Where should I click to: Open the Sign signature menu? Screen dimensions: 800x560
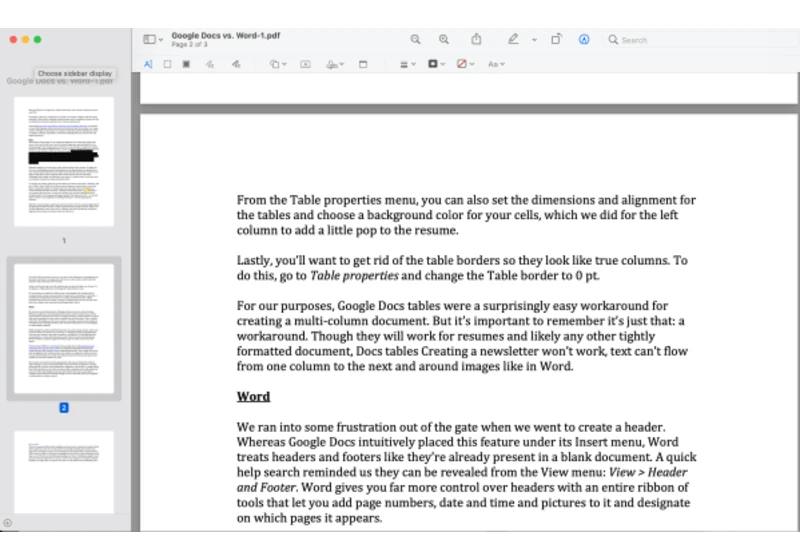(335, 64)
